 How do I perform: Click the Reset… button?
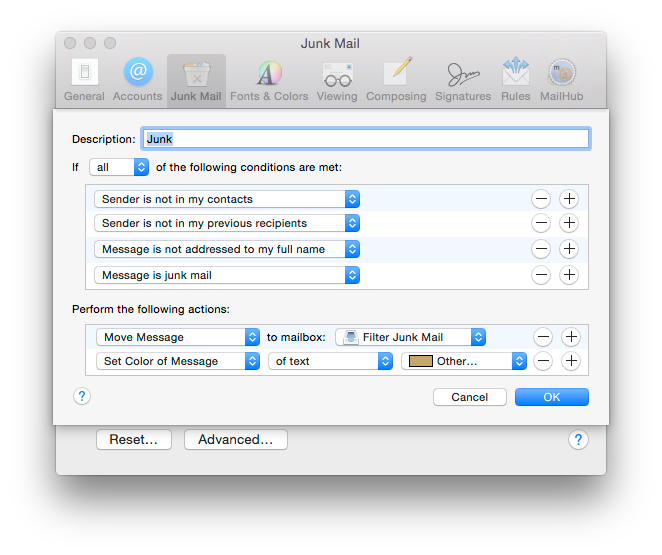pyautogui.click(x=134, y=440)
